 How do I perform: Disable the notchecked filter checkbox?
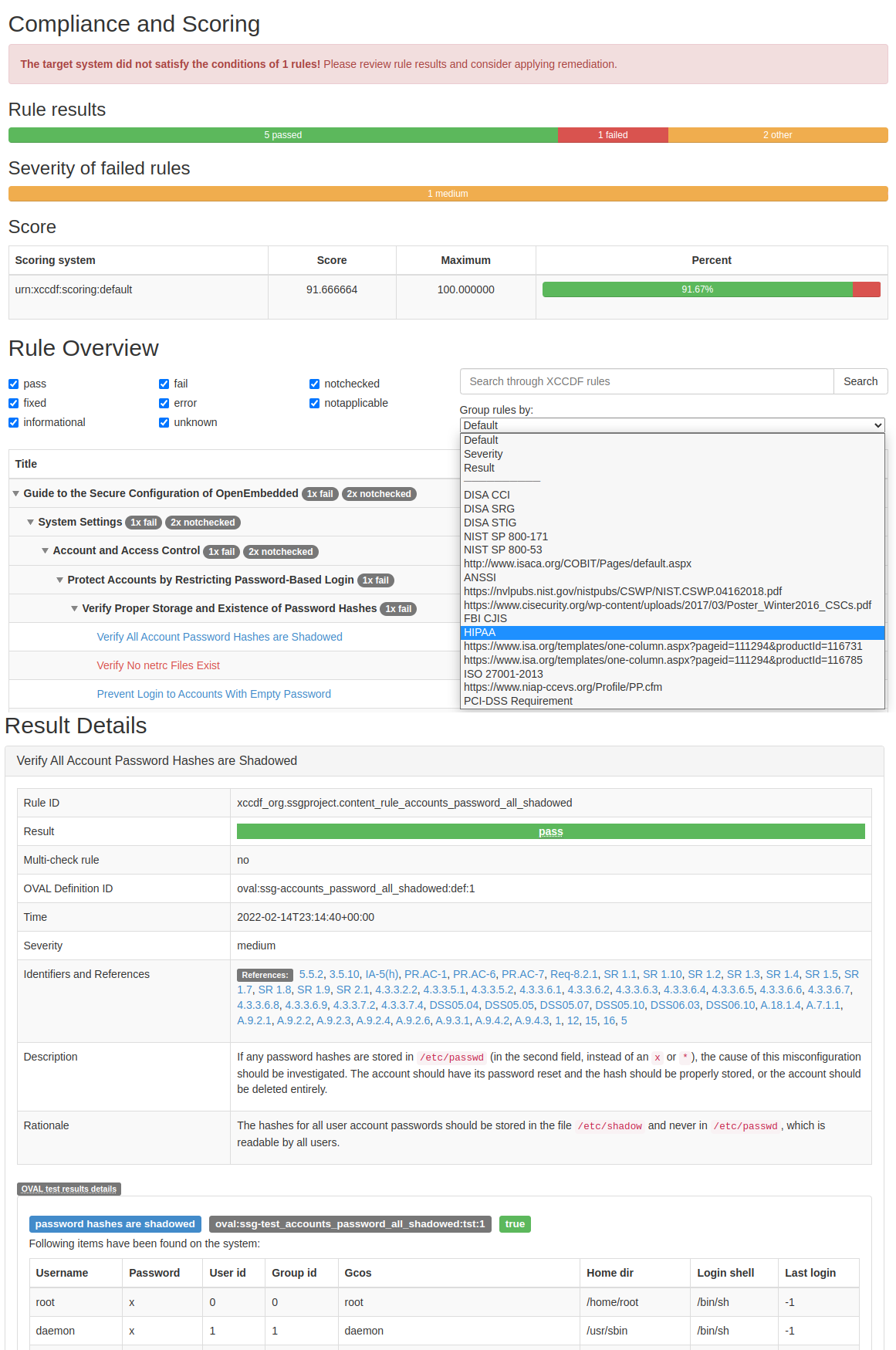[x=315, y=384]
